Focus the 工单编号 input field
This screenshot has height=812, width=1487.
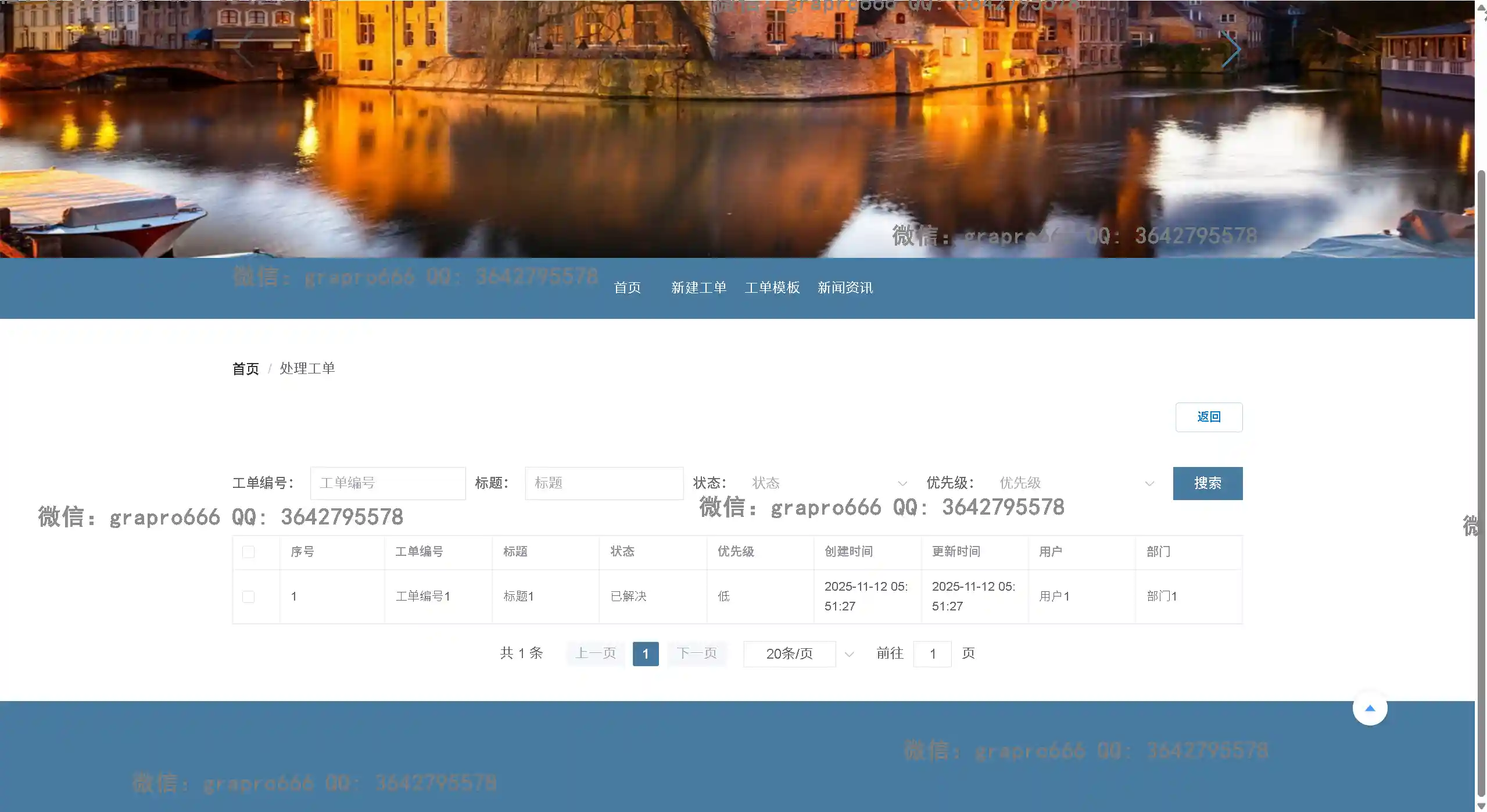(388, 483)
